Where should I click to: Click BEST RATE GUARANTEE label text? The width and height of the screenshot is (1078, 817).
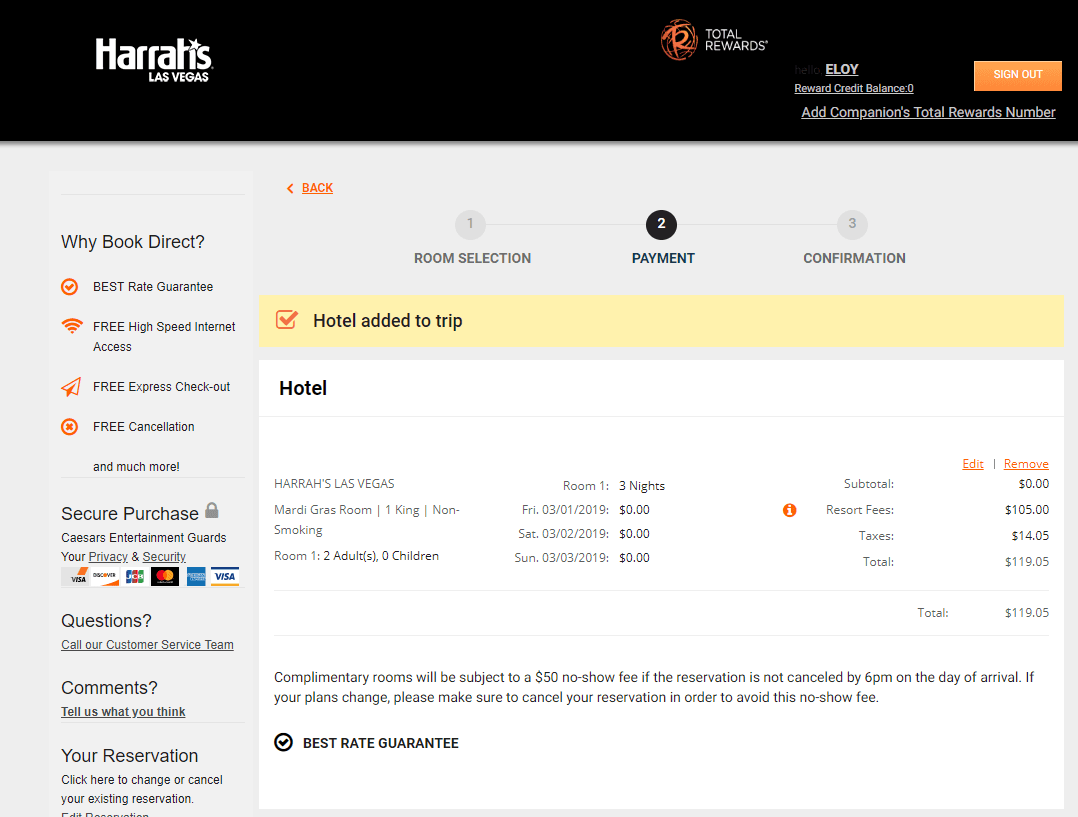pos(381,743)
